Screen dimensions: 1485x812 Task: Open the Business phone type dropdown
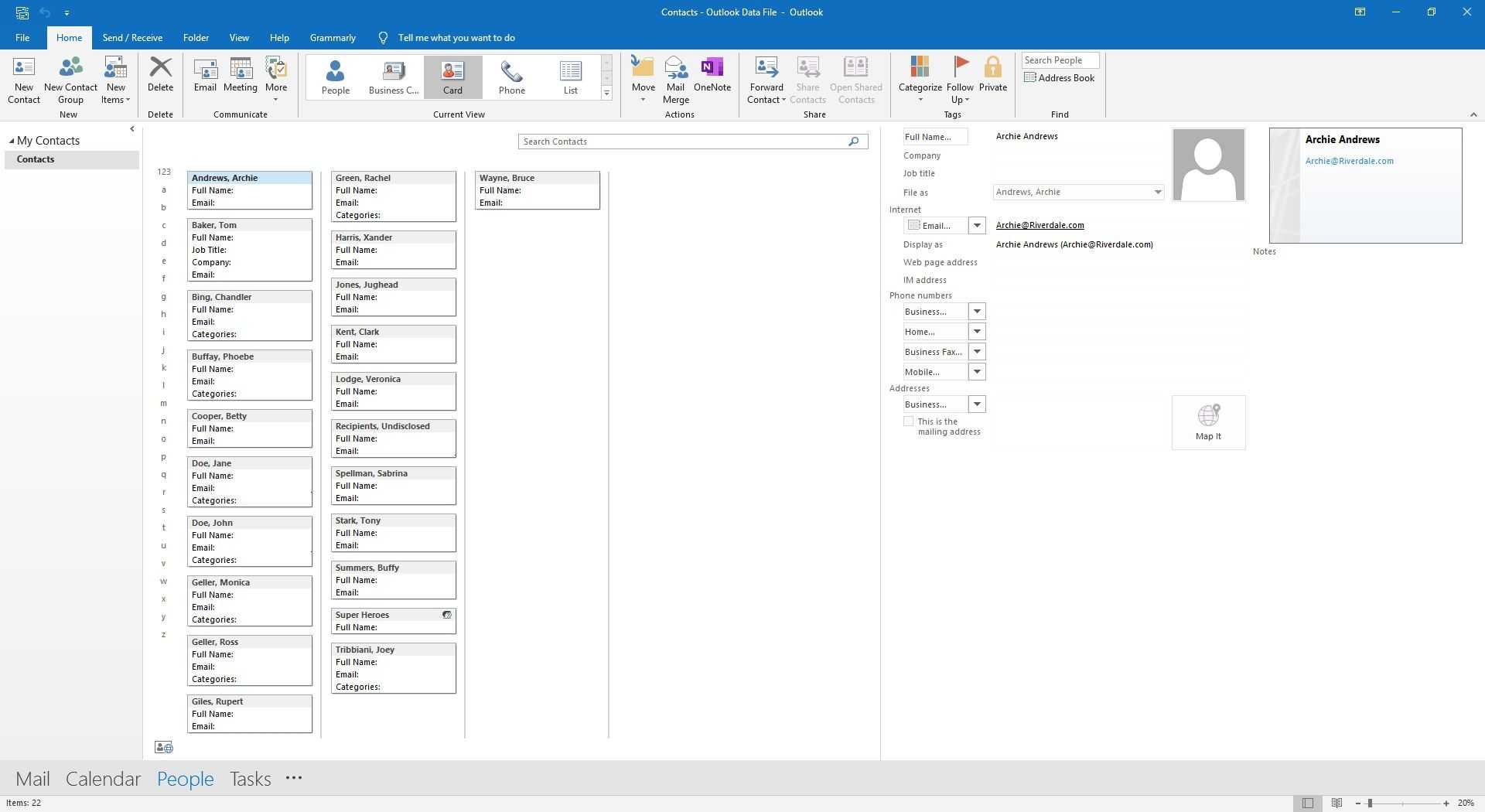pyautogui.click(x=977, y=312)
